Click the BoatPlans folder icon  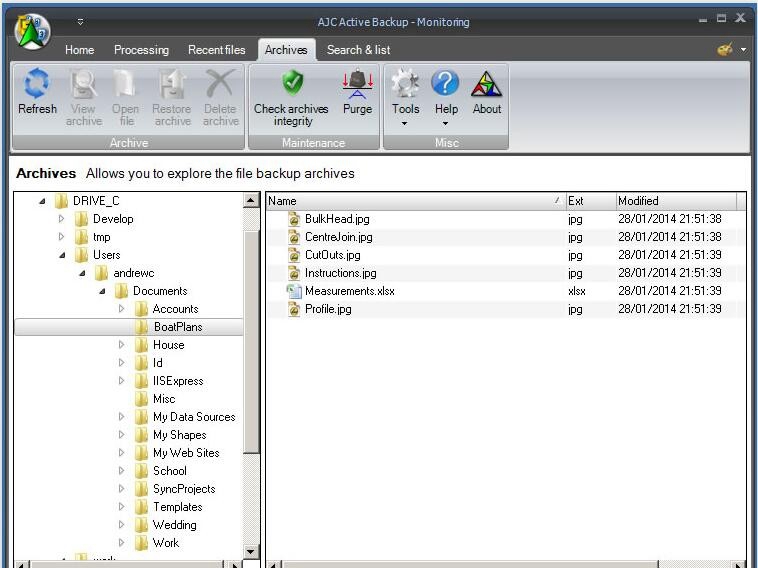[142, 327]
